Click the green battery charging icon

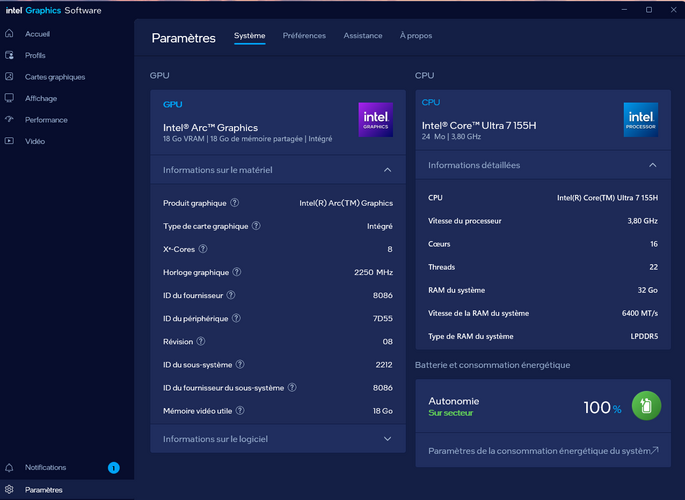(646, 406)
